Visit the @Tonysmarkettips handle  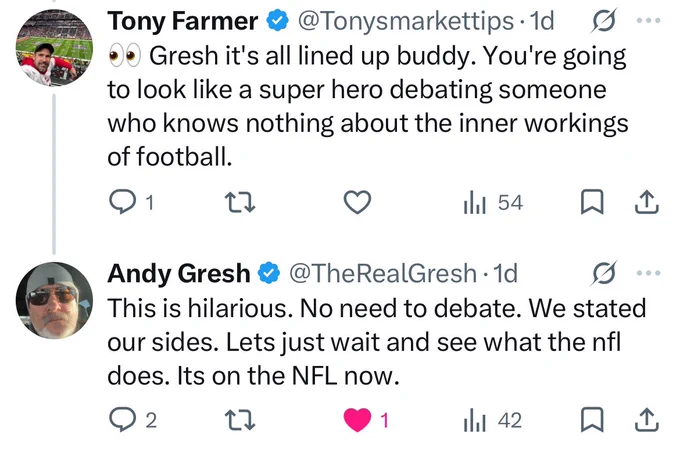[x=405, y=21]
